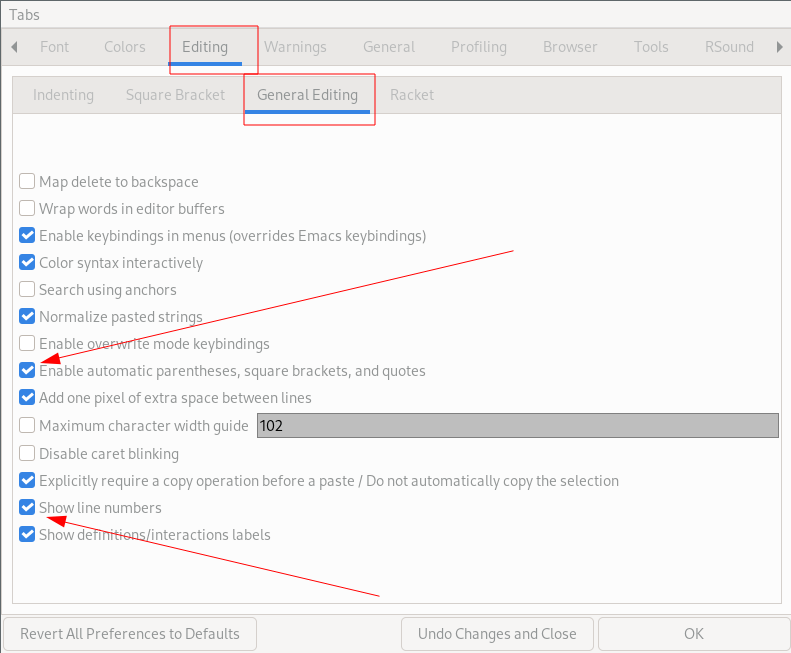Image resolution: width=791 pixels, height=653 pixels.
Task: Switch to the Colors tab
Action: click(125, 47)
